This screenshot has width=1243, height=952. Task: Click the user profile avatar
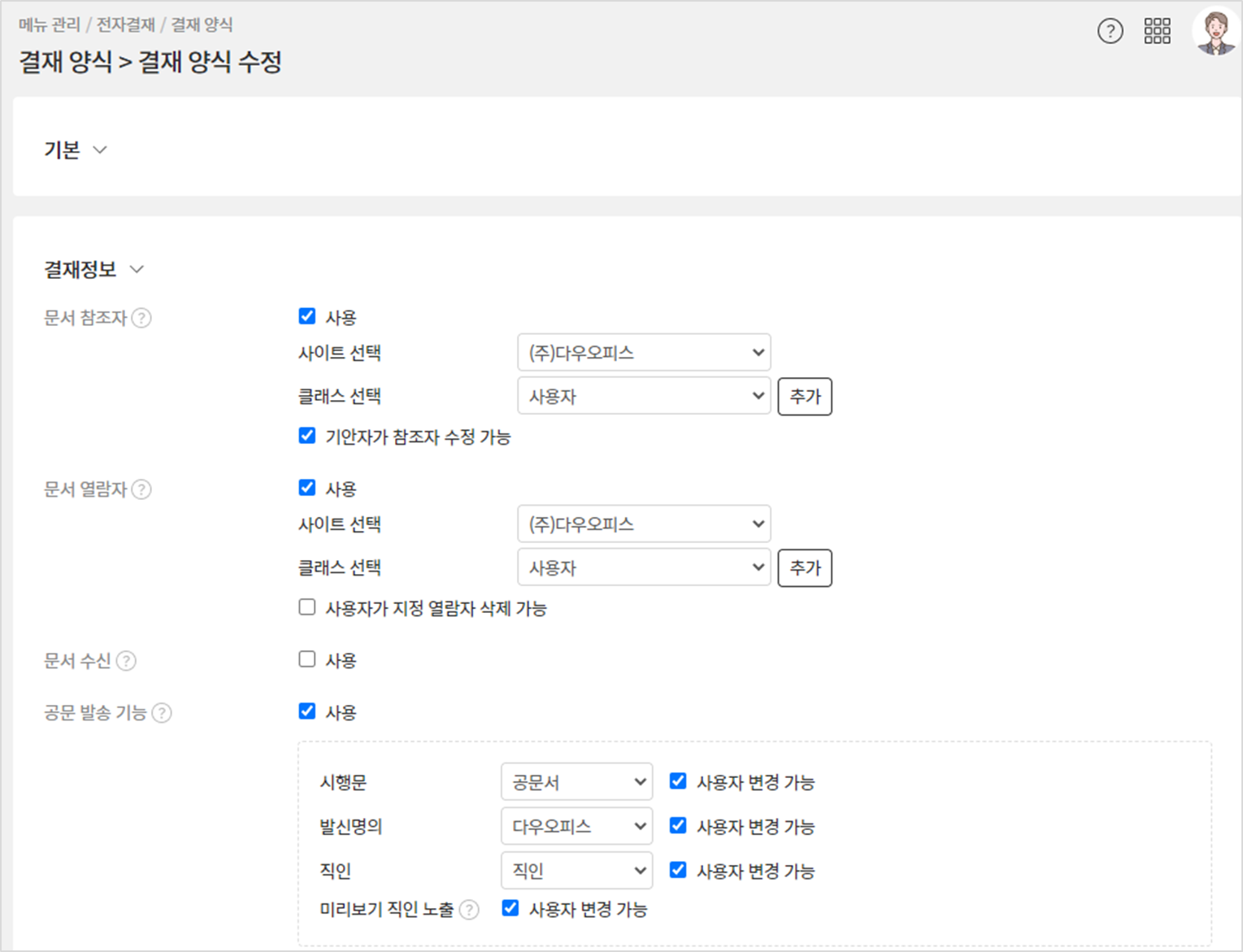(x=1215, y=33)
